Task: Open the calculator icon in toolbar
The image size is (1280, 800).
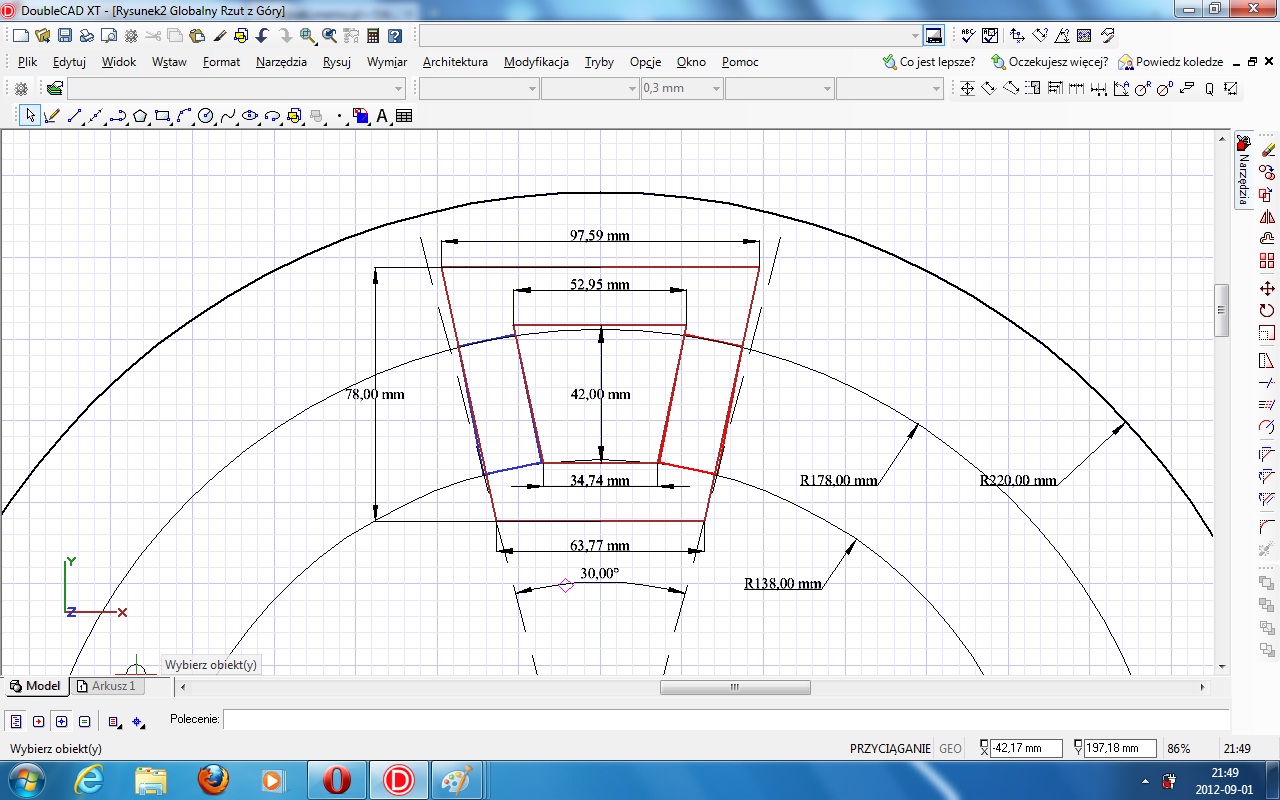Action: 373,36
